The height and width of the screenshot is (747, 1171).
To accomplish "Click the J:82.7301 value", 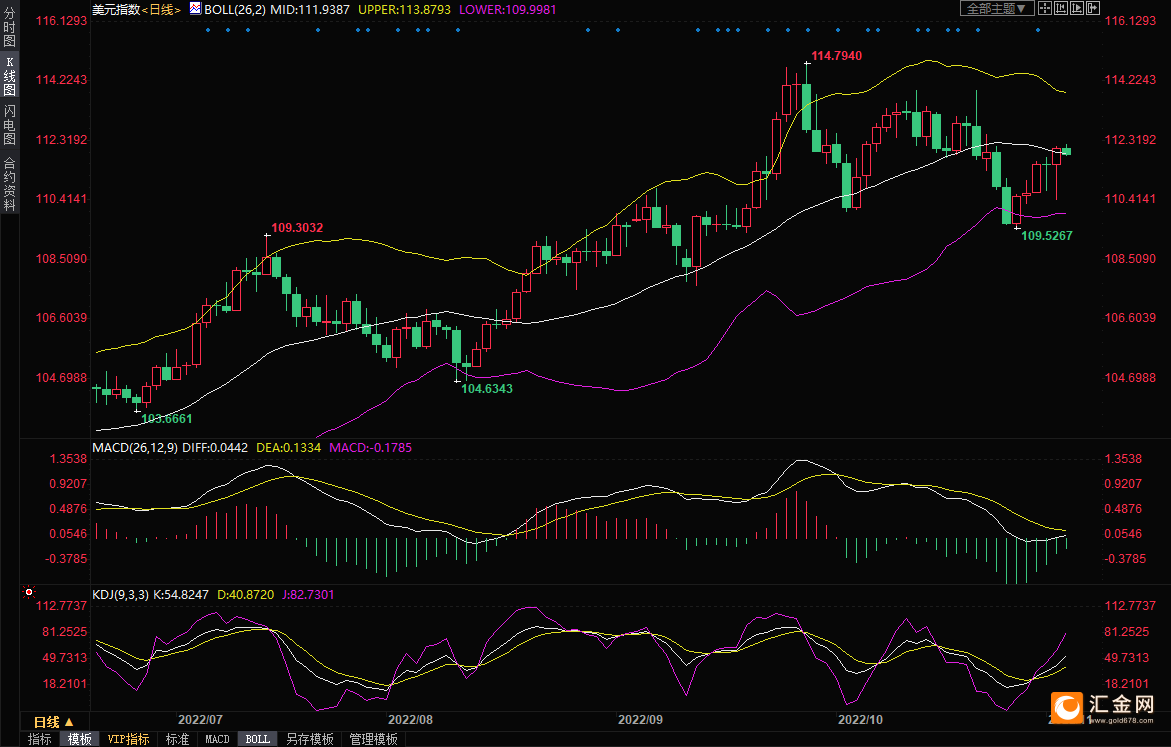I will tap(308, 595).
